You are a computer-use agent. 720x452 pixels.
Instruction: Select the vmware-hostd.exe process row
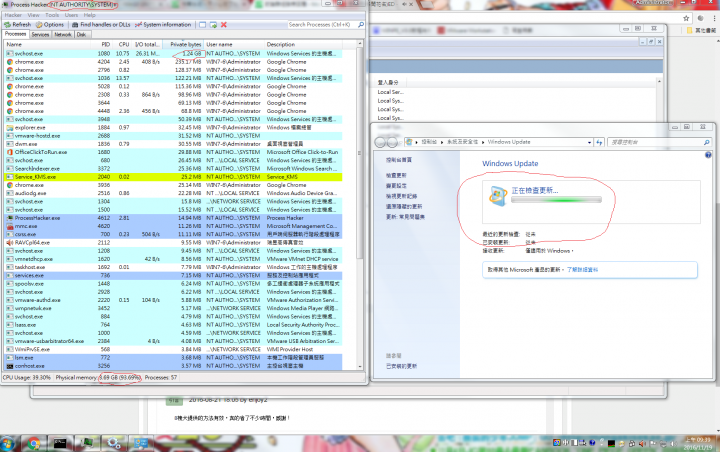(173, 136)
